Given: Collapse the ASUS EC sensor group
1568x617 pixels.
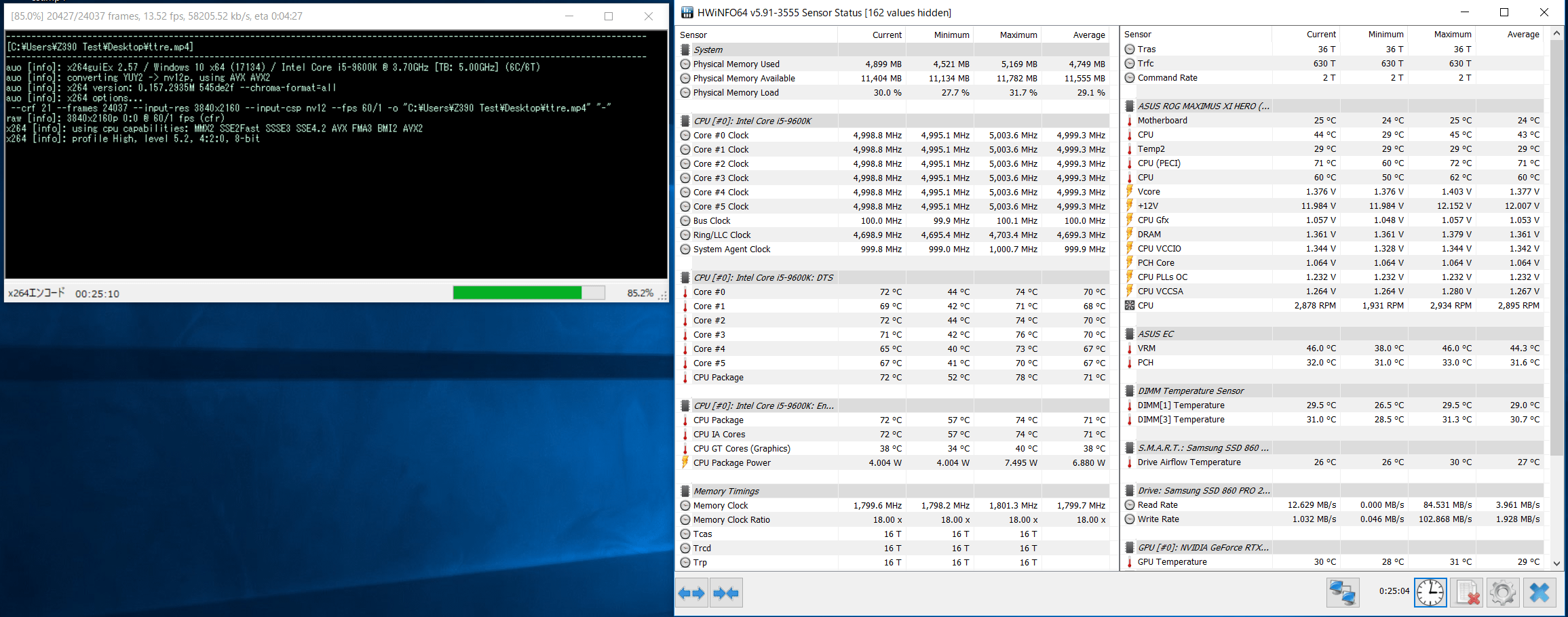Looking at the screenshot, I should pyautogui.click(x=1130, y=334).
